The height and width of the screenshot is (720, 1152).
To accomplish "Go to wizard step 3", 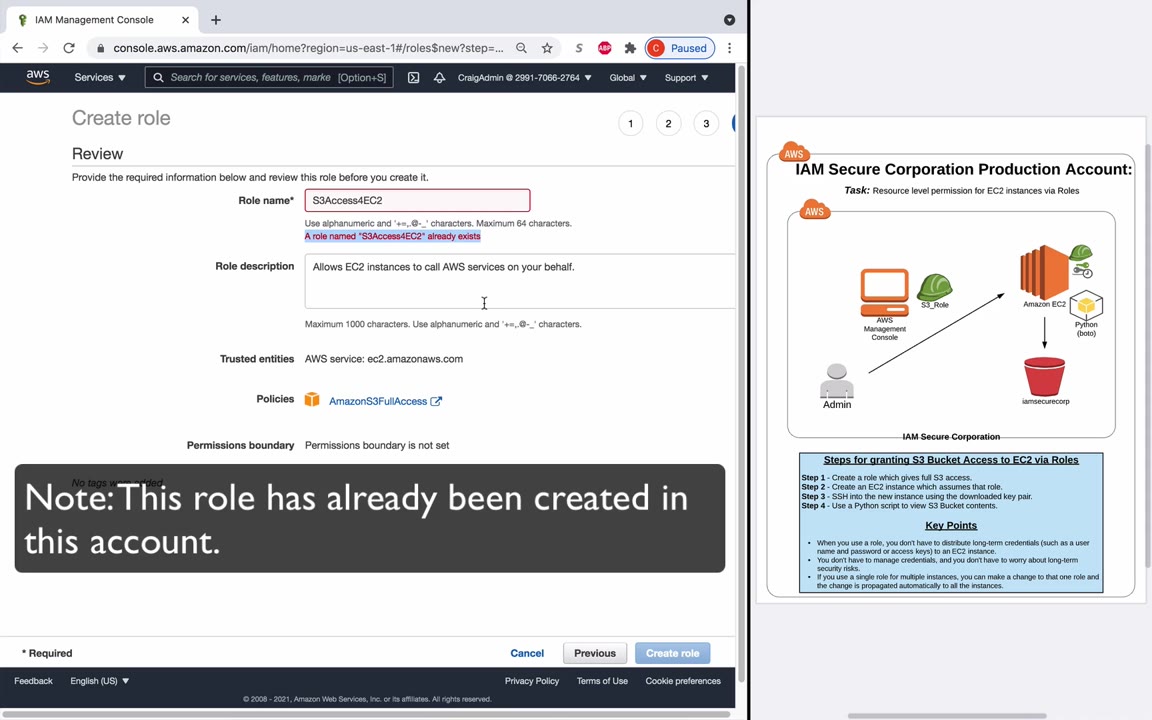I will (706, 123).
